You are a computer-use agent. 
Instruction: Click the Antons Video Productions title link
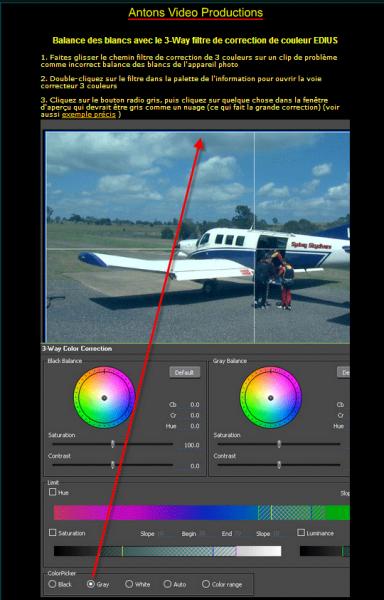[195, 13]
